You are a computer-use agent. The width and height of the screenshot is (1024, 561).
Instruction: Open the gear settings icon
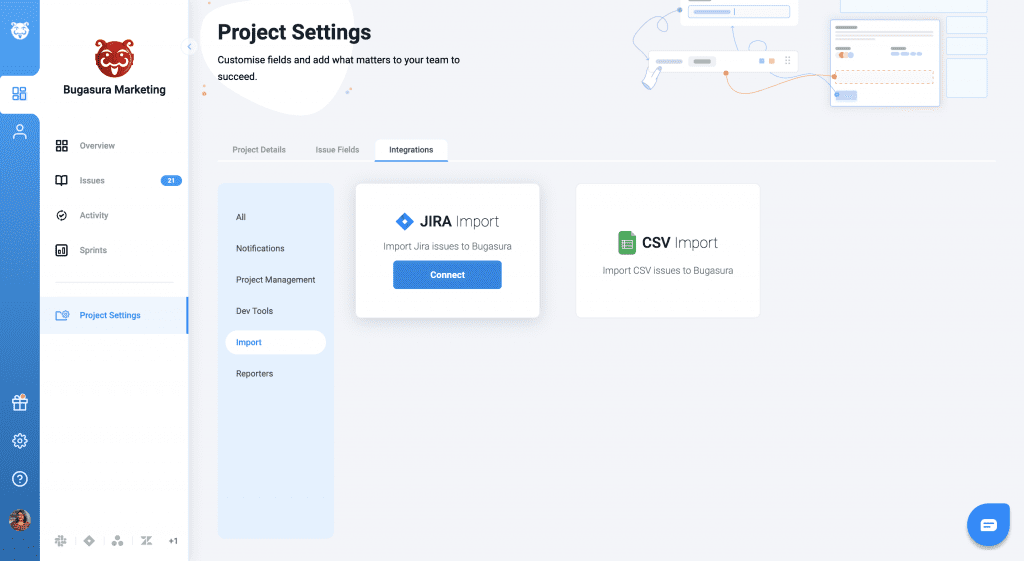(x=20, y=441)
